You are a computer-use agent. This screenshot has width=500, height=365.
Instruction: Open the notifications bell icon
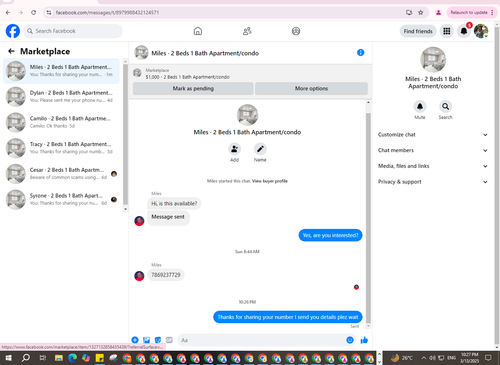[464, 31]
